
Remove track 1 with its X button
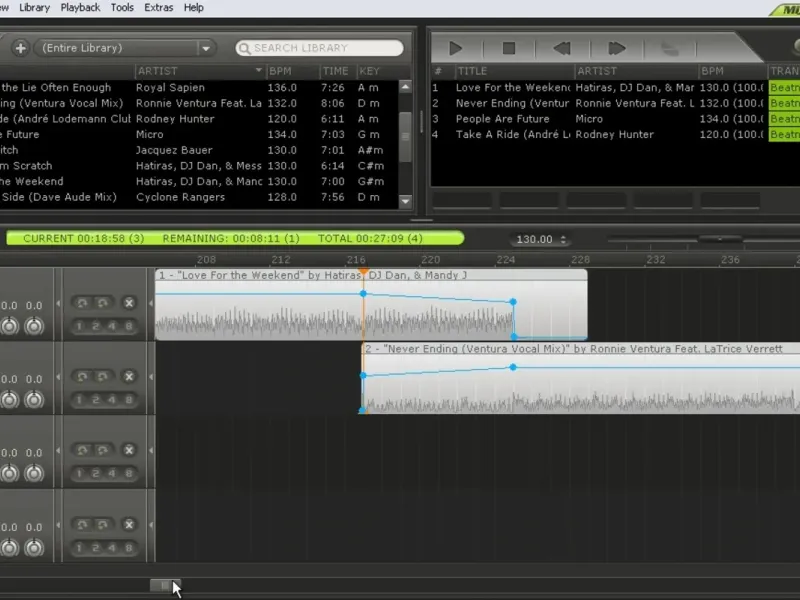129,303
